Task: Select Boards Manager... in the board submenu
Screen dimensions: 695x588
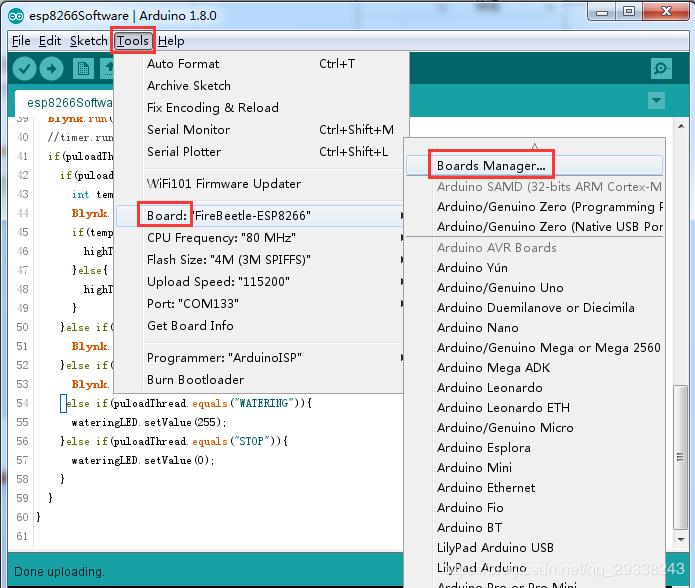Action: pos(491,166)
